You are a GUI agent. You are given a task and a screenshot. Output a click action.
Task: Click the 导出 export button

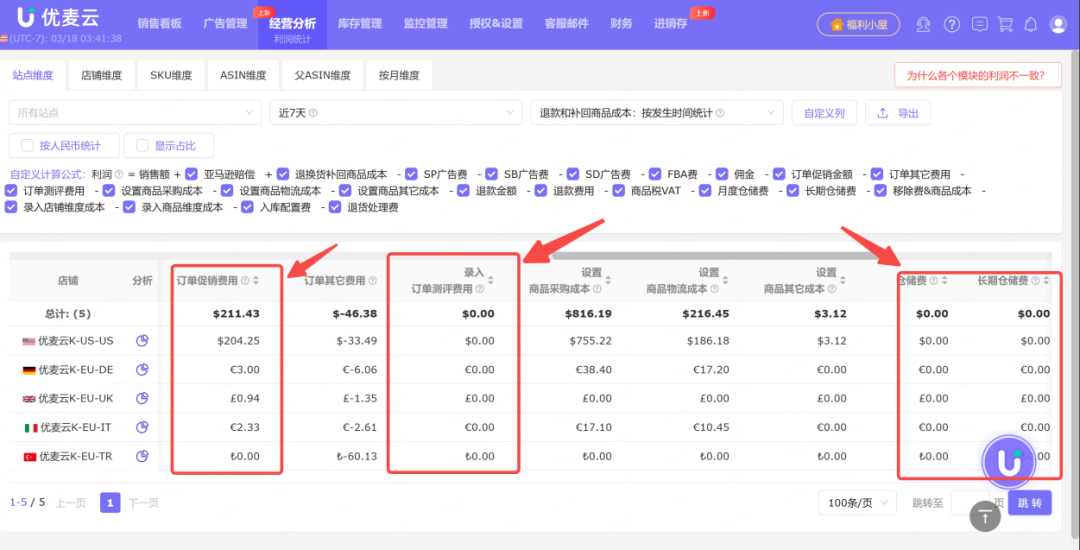(x=898, y=113)
